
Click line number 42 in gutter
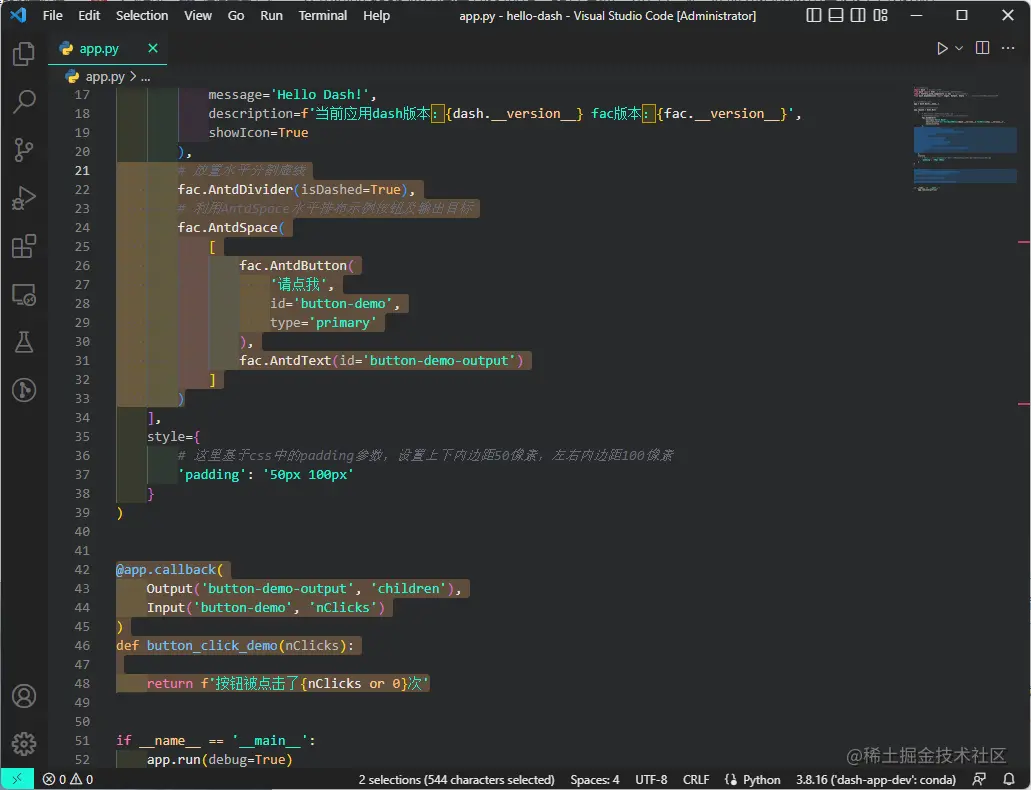[82, 570]
